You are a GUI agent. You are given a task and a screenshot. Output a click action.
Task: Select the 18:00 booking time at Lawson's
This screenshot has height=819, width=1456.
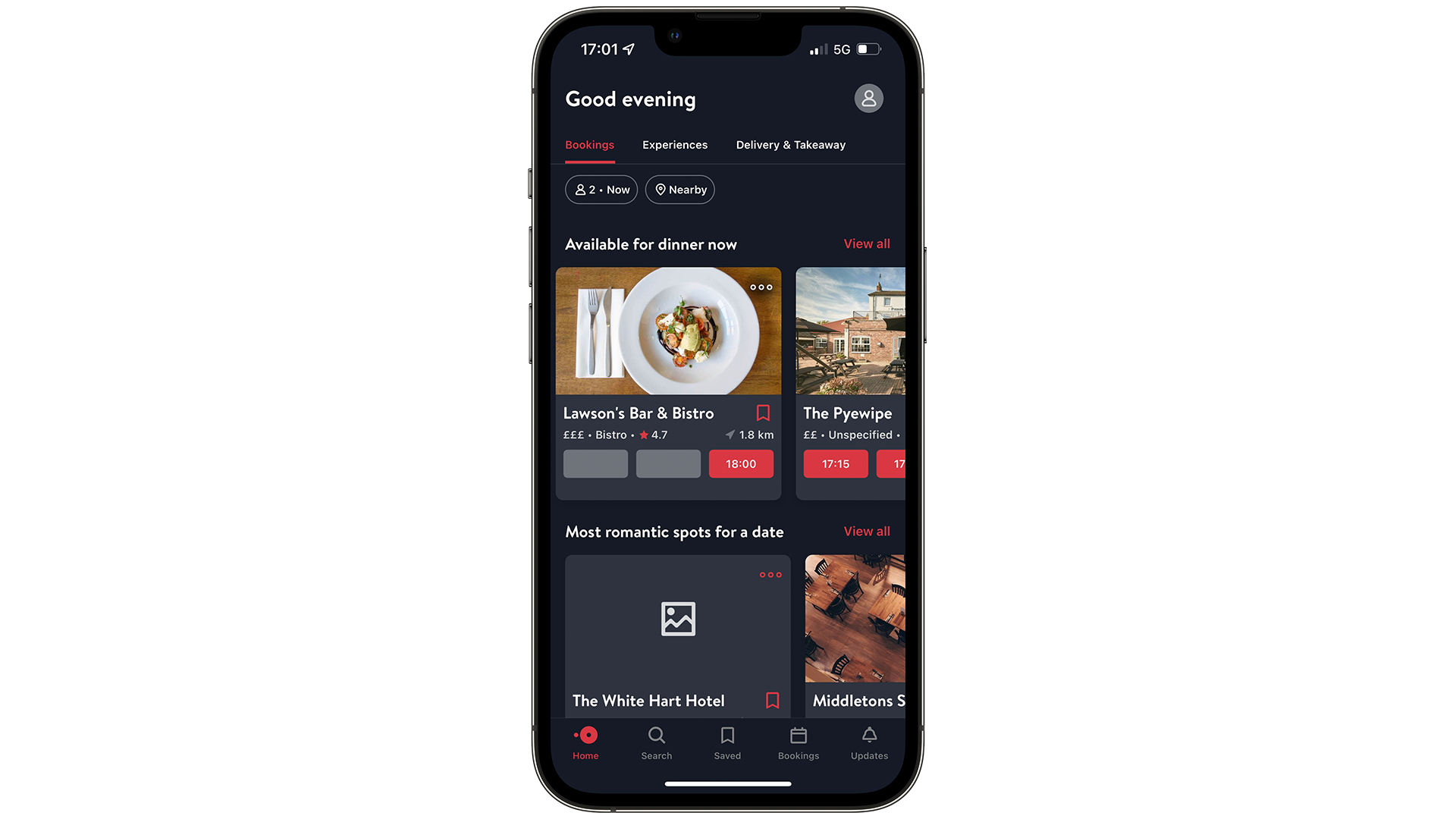point(740,463)
